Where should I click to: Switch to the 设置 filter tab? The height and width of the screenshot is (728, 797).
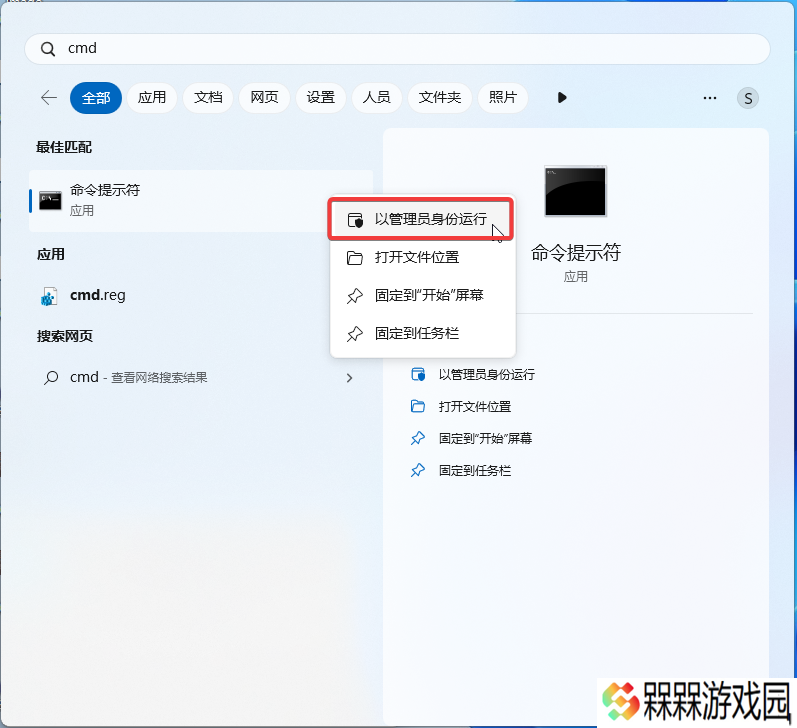pos(320,98)
